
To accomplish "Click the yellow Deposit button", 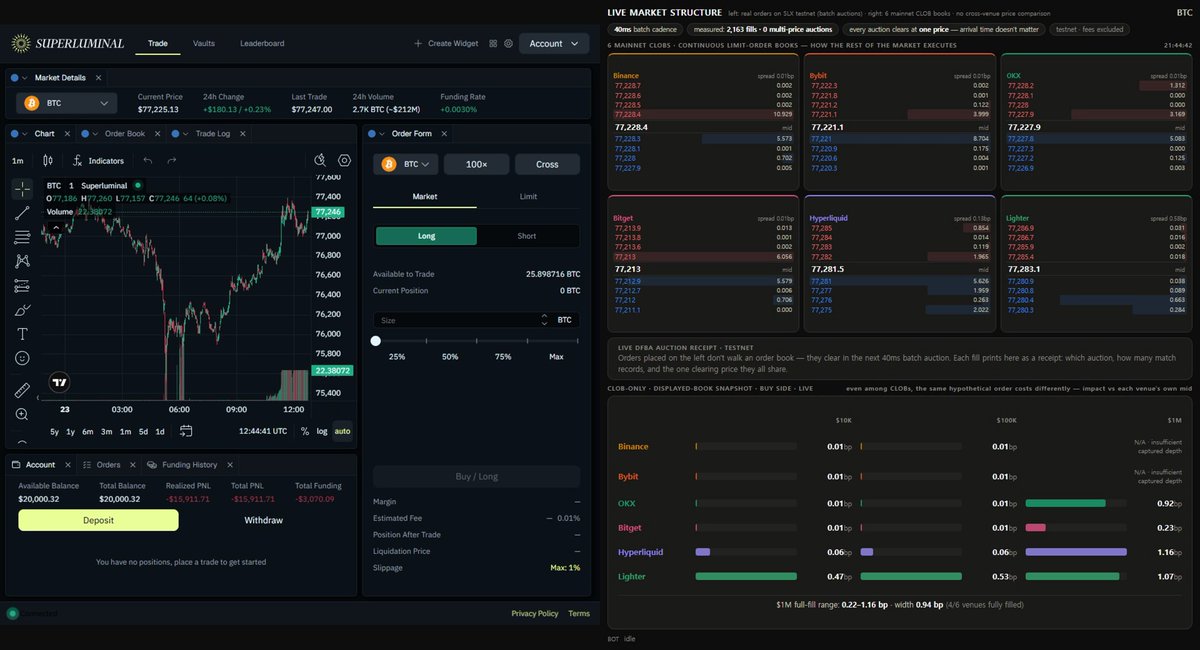I will [x=98, y=520].
